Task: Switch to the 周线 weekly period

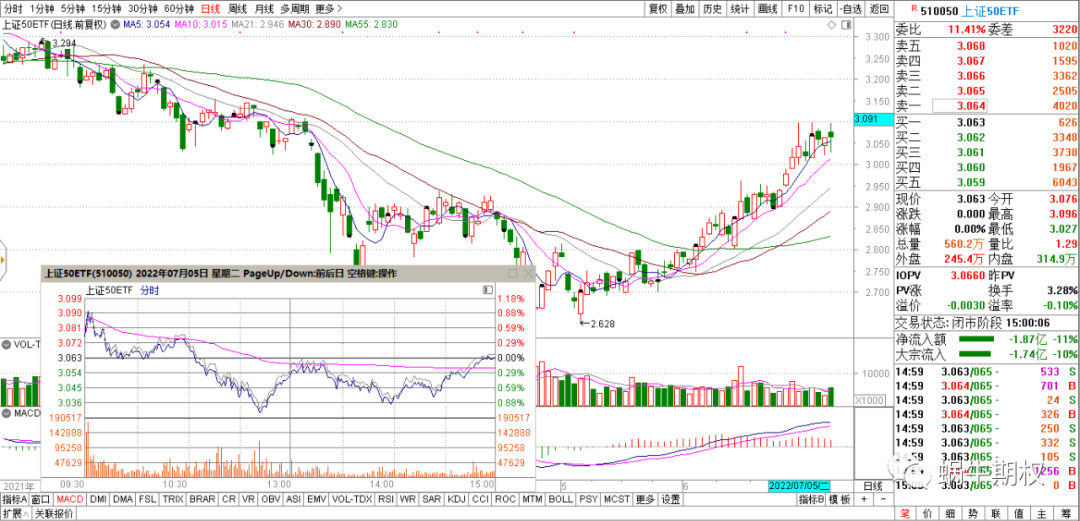Action: 237,8
